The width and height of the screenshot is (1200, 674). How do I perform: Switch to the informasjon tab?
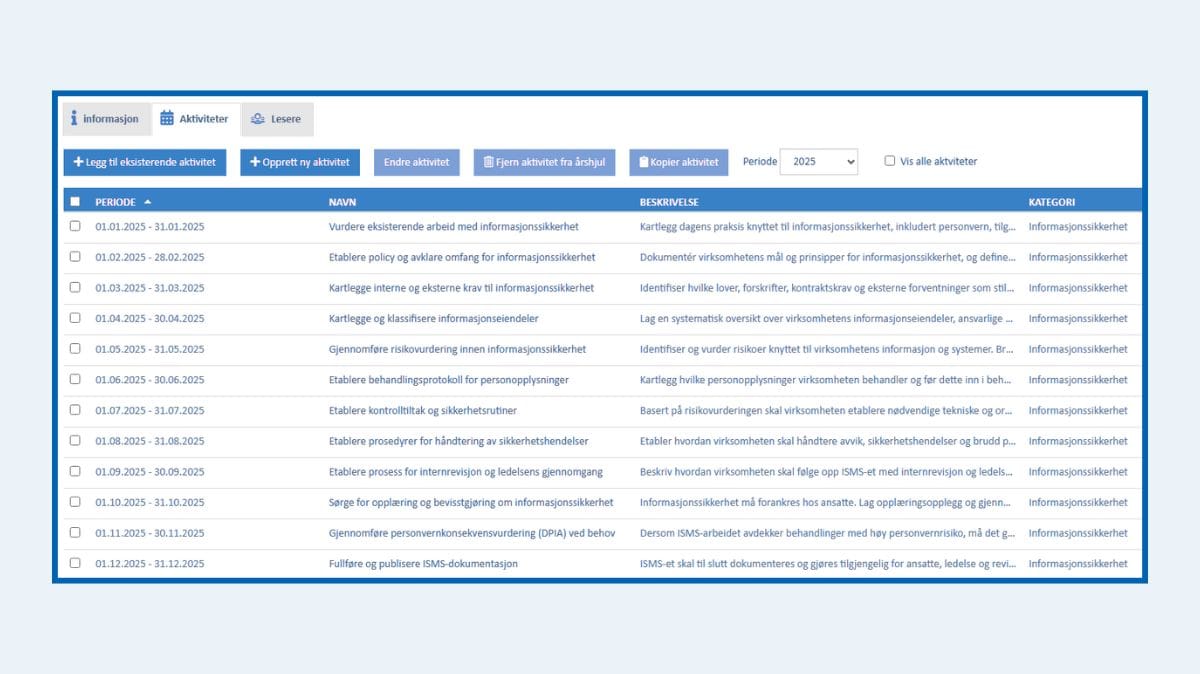(106, 119)
